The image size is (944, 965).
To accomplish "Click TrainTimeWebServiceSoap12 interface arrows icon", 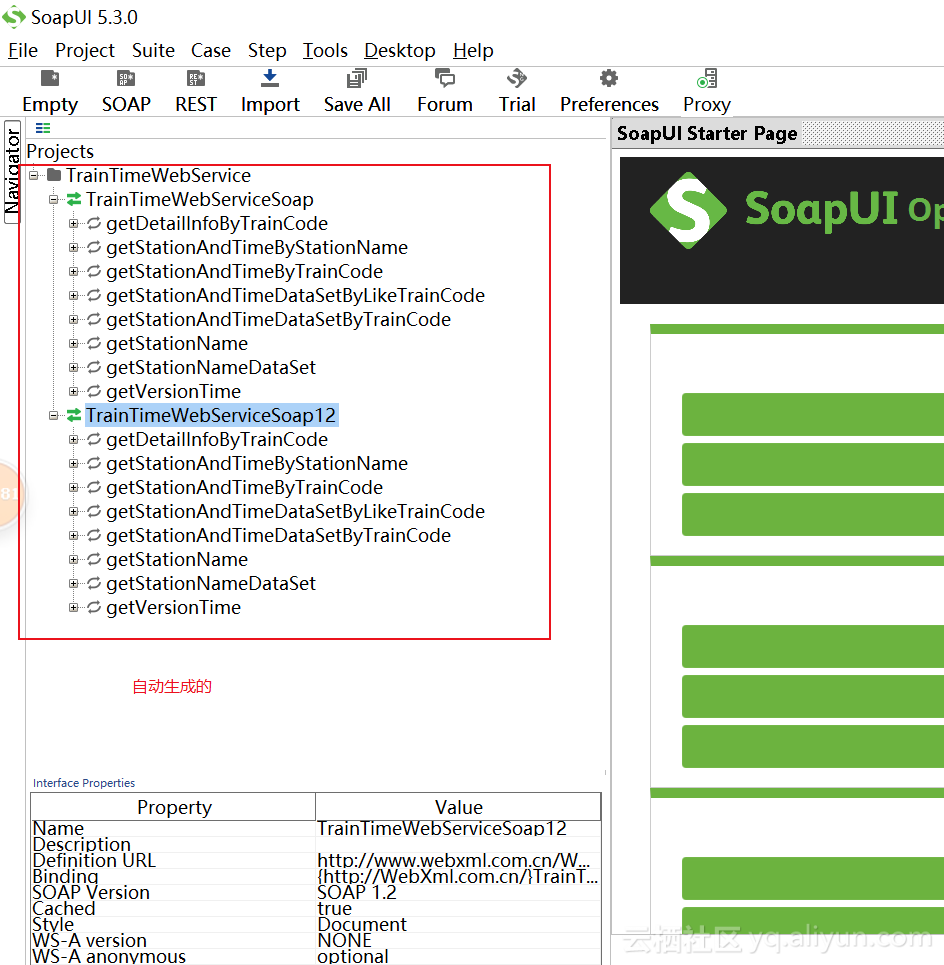I will point(74,415).
